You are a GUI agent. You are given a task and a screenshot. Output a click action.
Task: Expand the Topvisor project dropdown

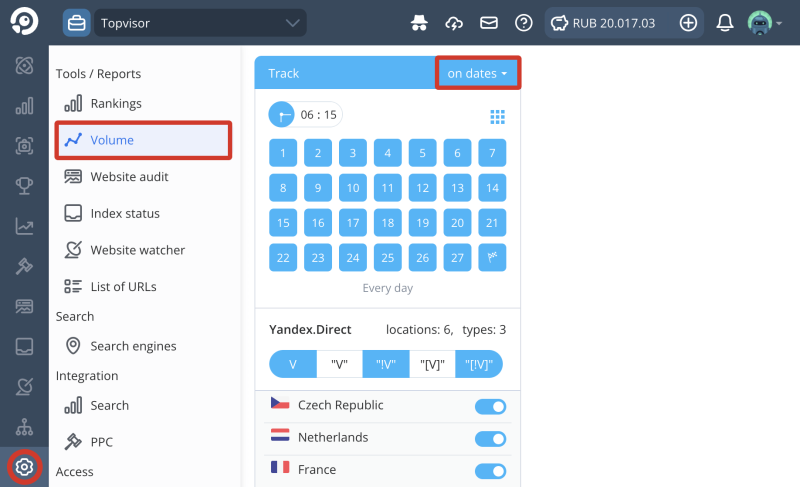[201, 23]
